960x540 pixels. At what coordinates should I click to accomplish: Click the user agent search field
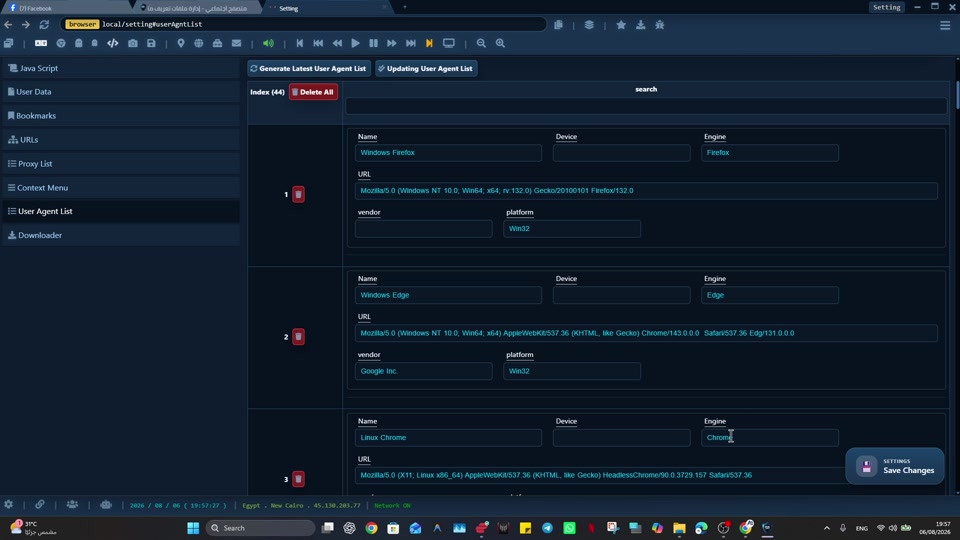click(x=646, y=106)
